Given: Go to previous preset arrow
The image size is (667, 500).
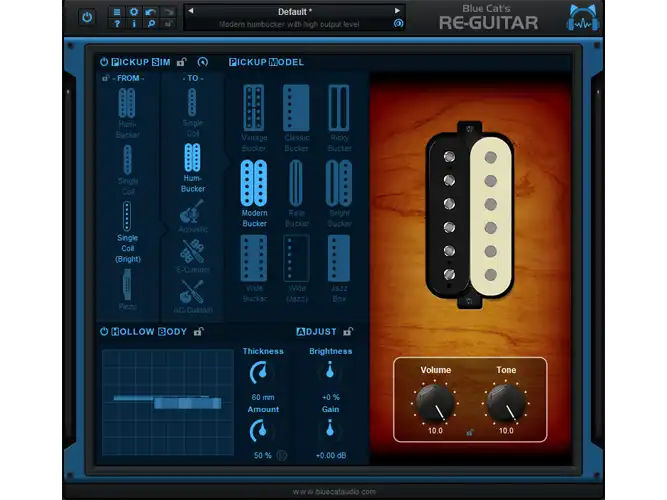Looking at the screenshot, I should point(191,11).
